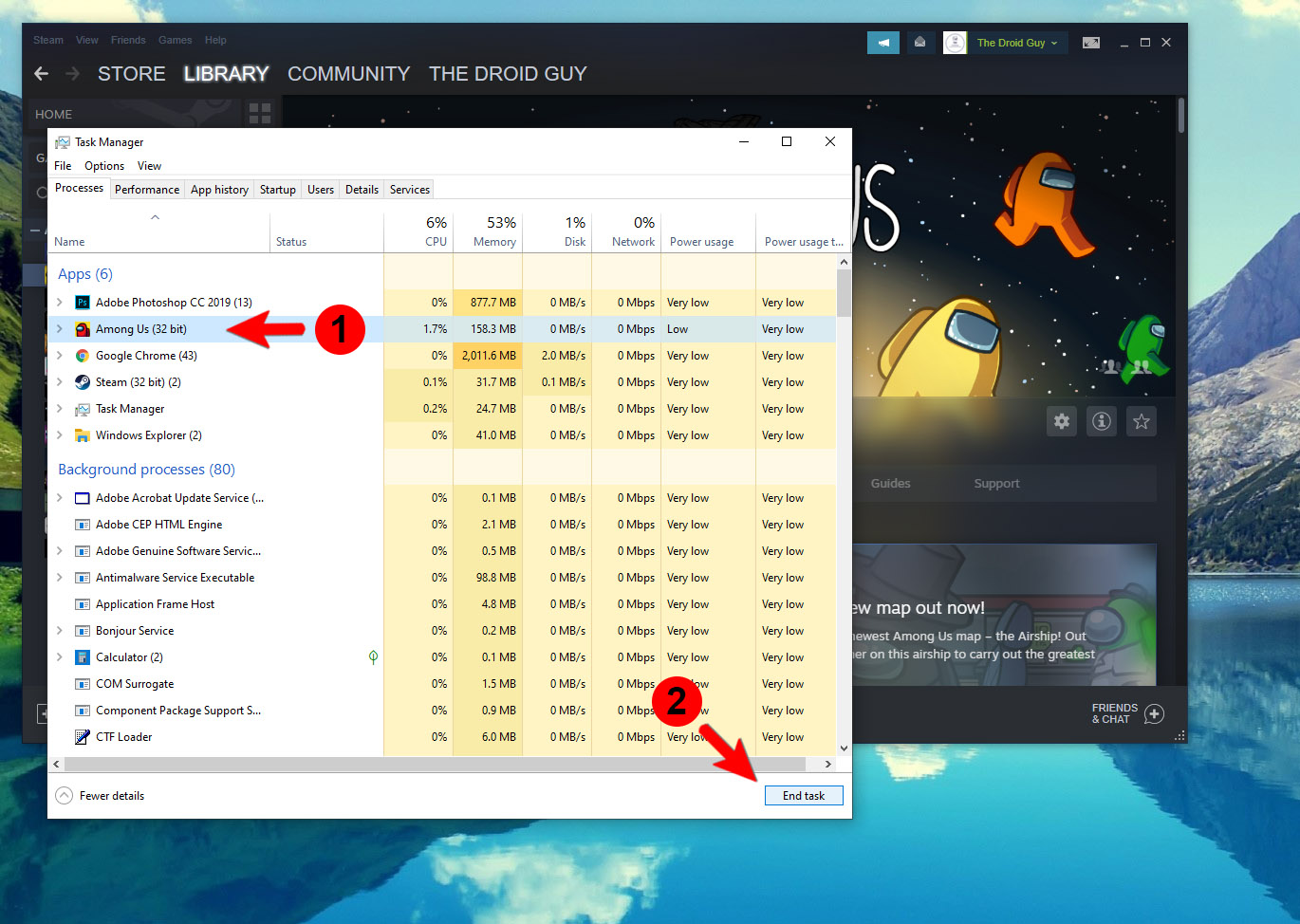Select the Among Us (32 bit) process
1300x924 pixels.
coord(142,328)
